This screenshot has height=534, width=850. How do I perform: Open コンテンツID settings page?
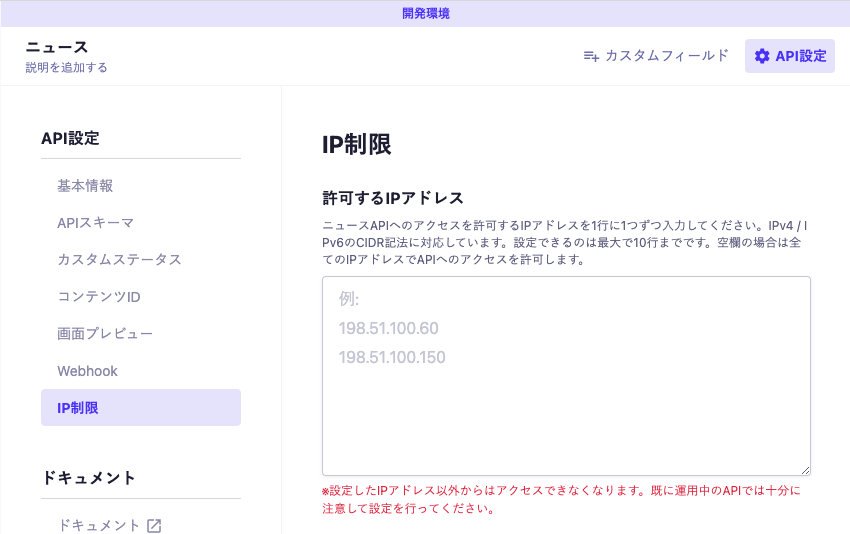(99, 297)
